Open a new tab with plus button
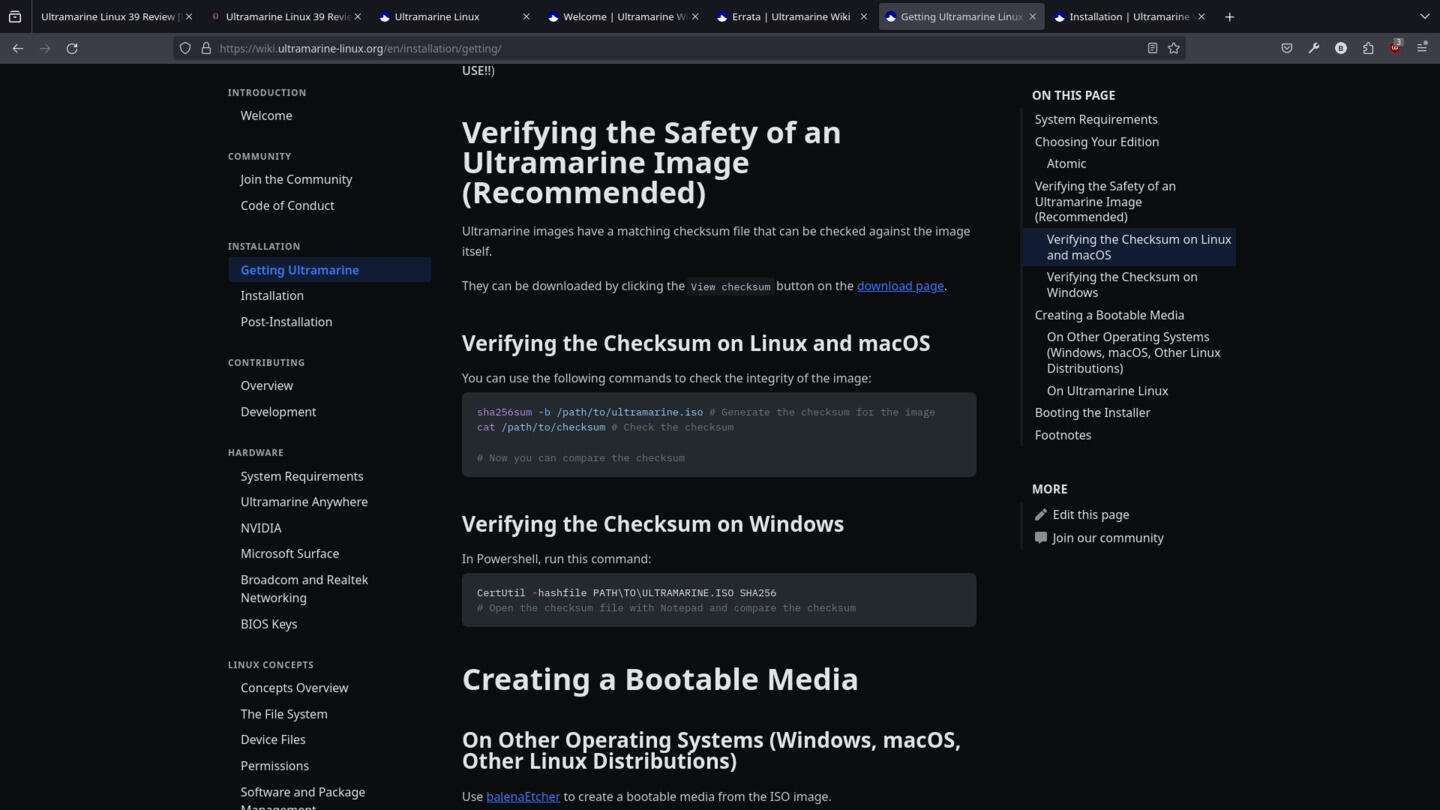The height and width of the screenshot is (810, 1440). 1229,17
